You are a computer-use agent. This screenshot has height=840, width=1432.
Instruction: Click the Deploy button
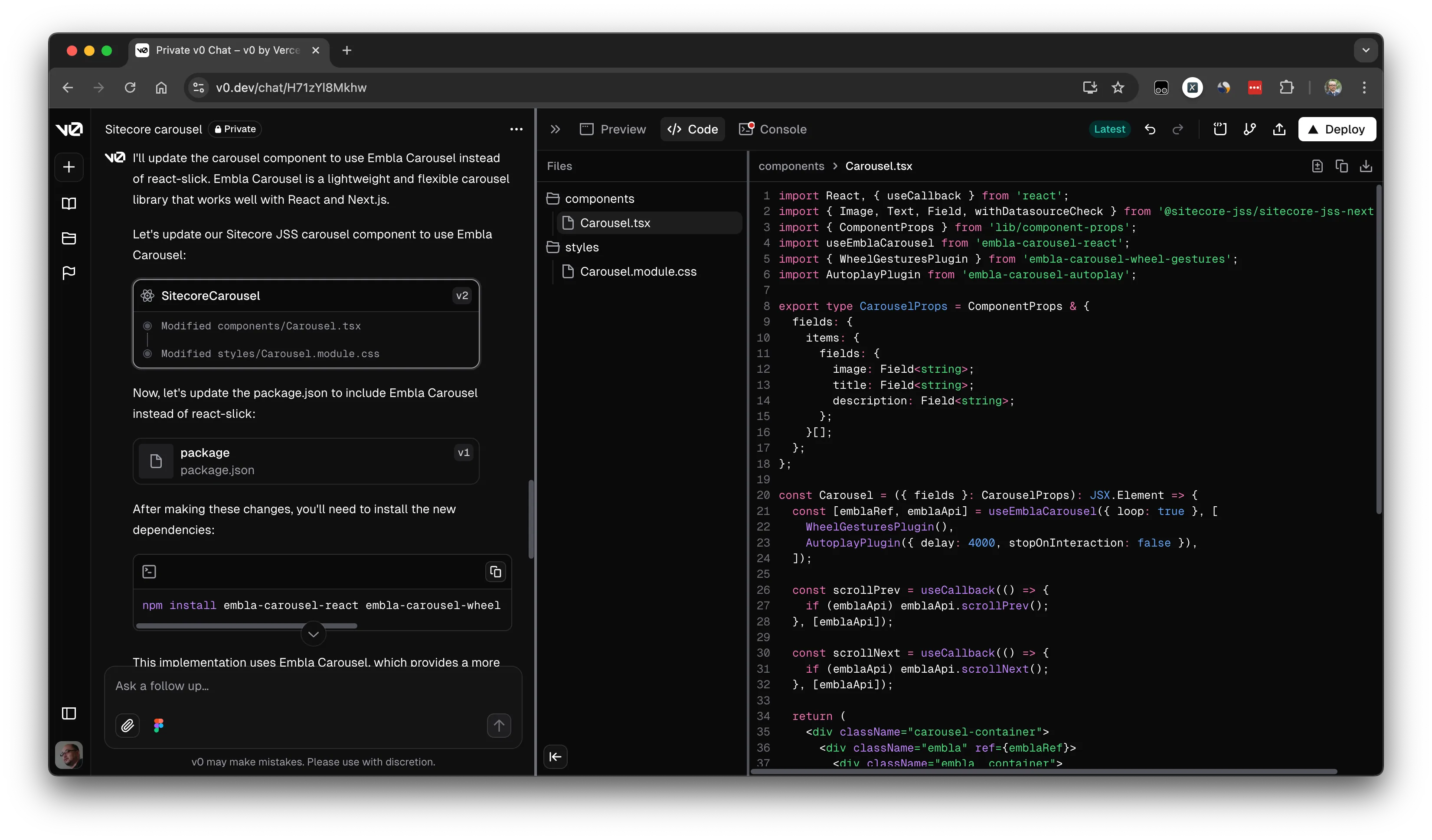(x=1337, y=130)
